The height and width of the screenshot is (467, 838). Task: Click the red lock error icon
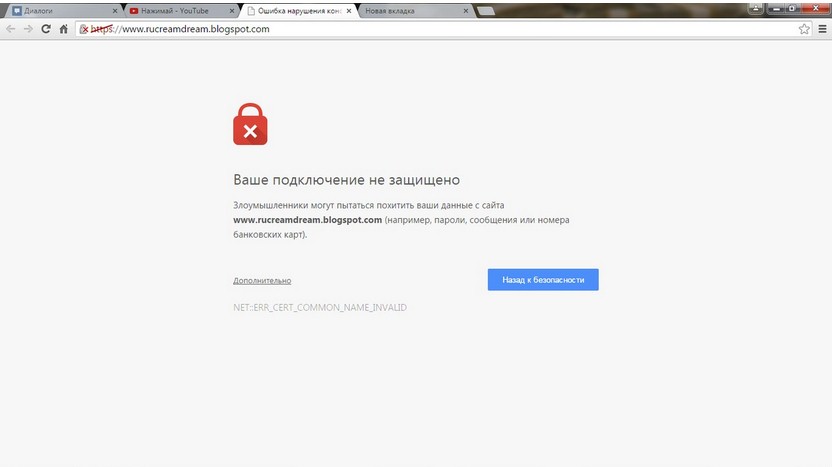point(250,124)
